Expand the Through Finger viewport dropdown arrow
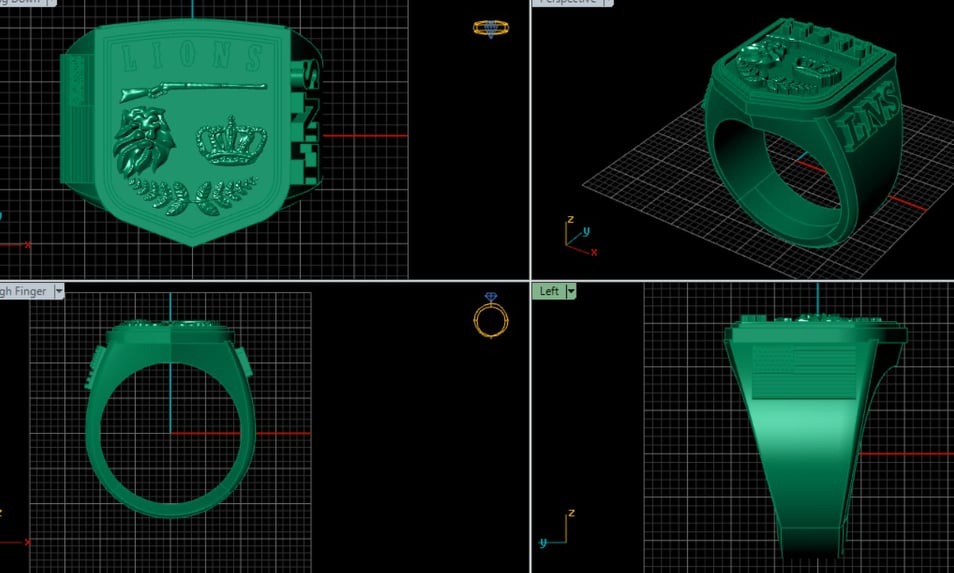954x573 pixels. point(59,291)
